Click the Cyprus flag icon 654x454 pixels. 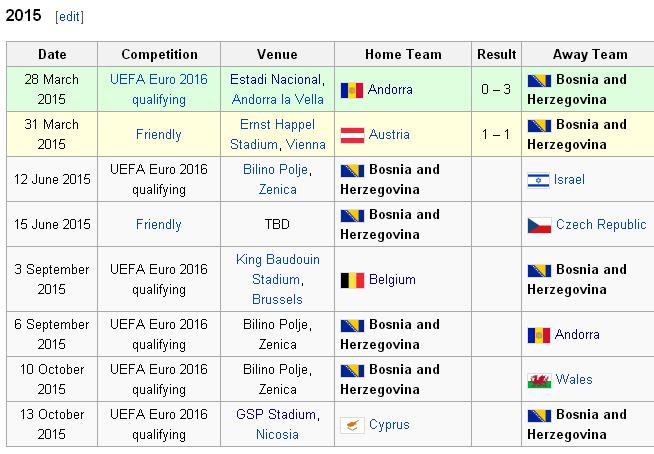pos(352,425)
